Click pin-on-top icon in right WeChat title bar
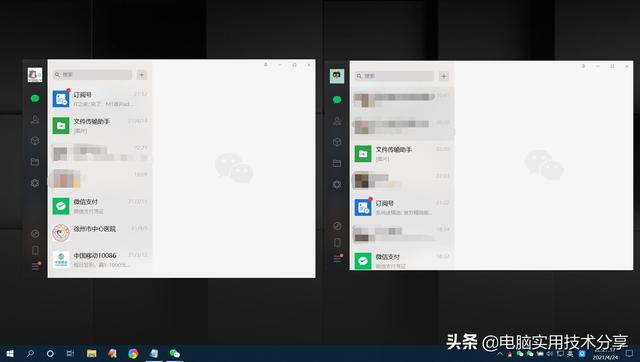The height and width of the screenshot is (362, 640). pos(584,66)
